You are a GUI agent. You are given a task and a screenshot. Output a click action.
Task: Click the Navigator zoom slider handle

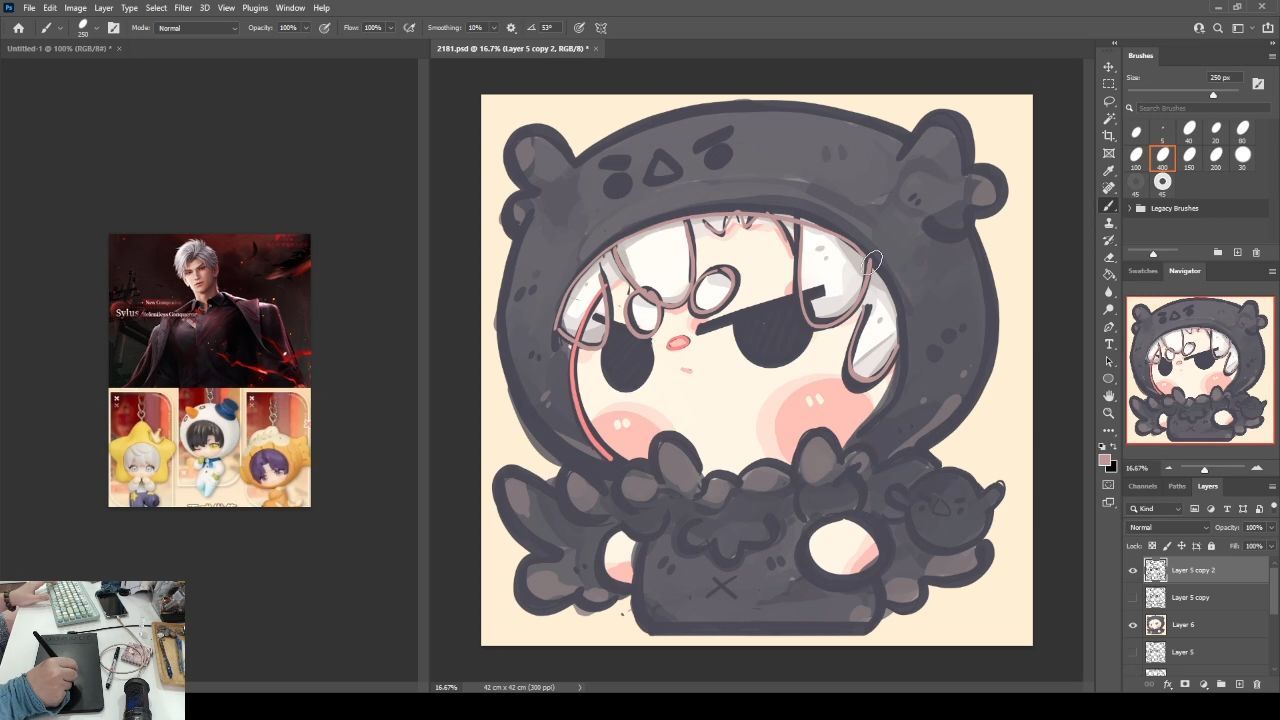1204,469
